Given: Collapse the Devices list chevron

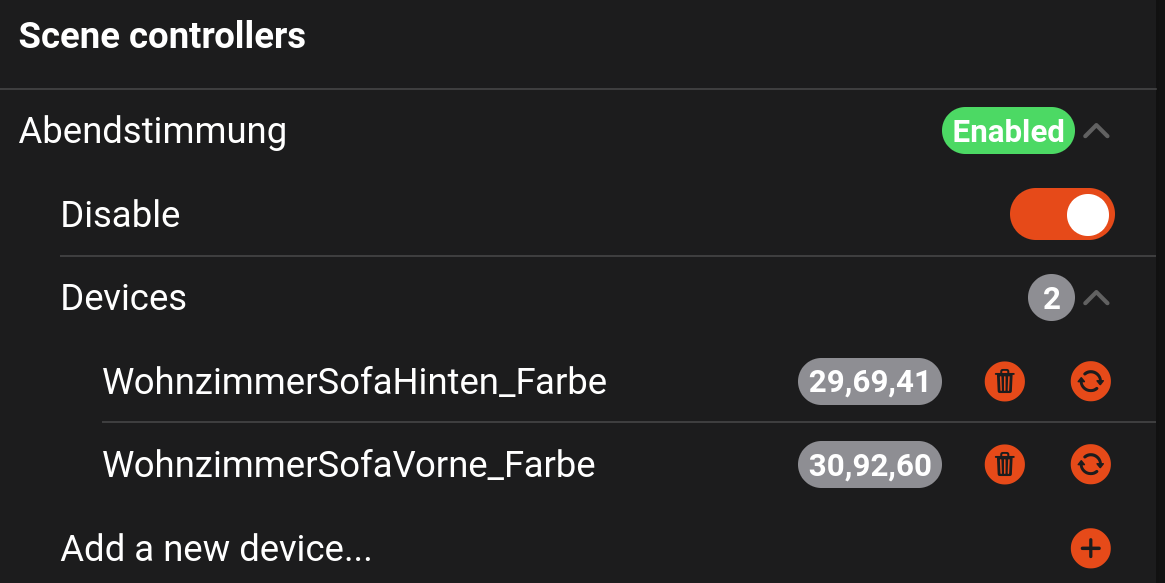Looking at the screenshot, I should tap(1097, 298).
